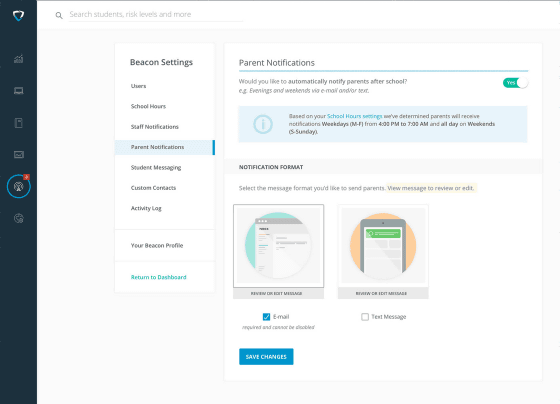Viewport: 560px width, 404px height.
Task: Open the globe icon in the sidebar
Action: coord(19,218)
